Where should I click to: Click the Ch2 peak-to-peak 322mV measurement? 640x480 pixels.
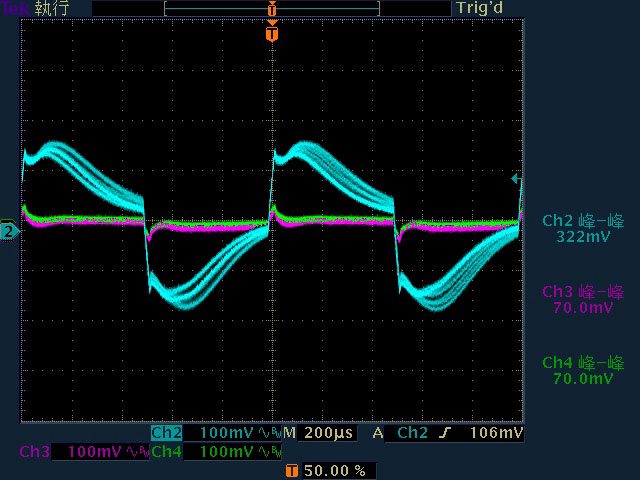[582, 228]
